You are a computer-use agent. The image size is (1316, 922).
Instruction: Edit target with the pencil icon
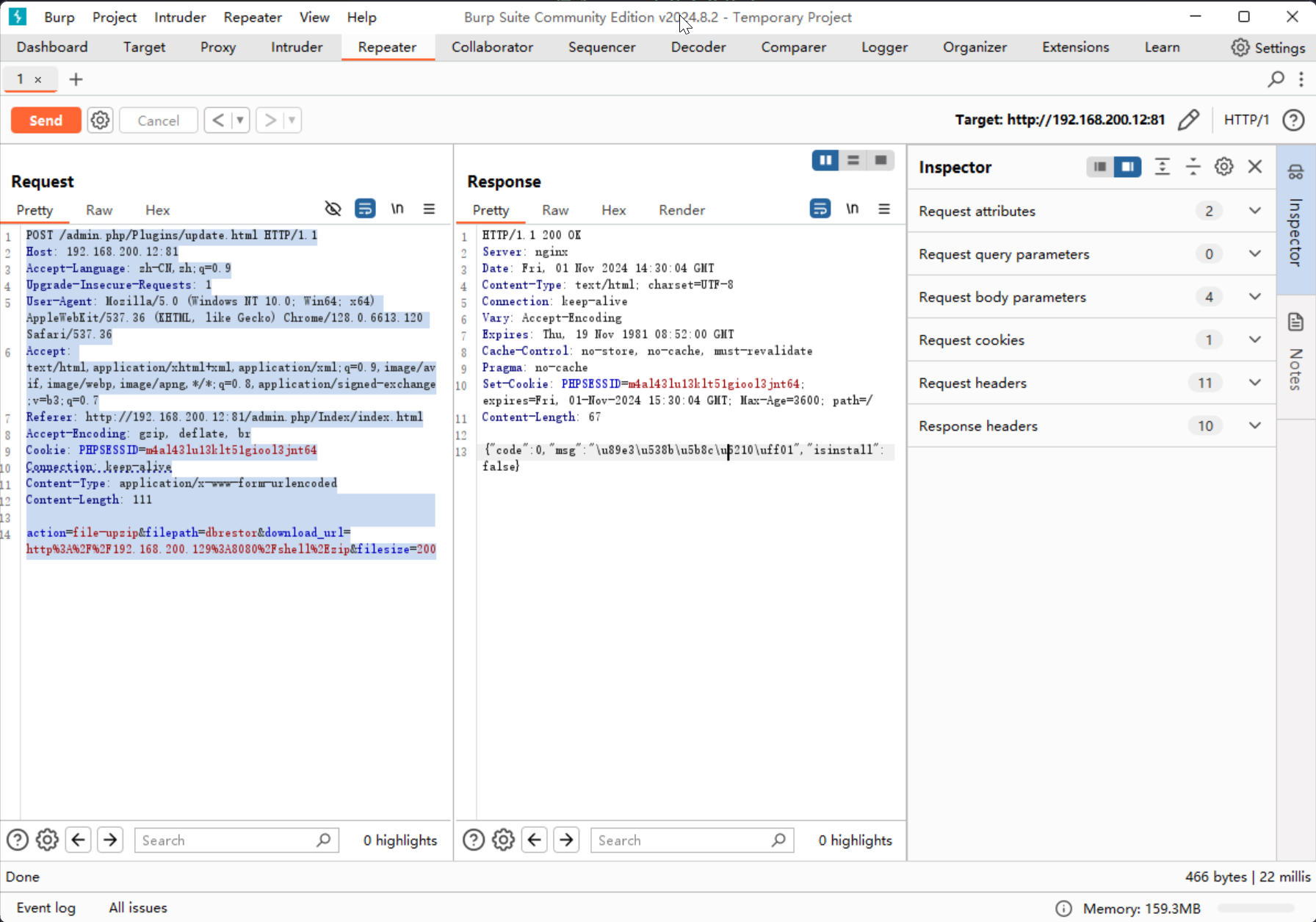pos(1188,120)
